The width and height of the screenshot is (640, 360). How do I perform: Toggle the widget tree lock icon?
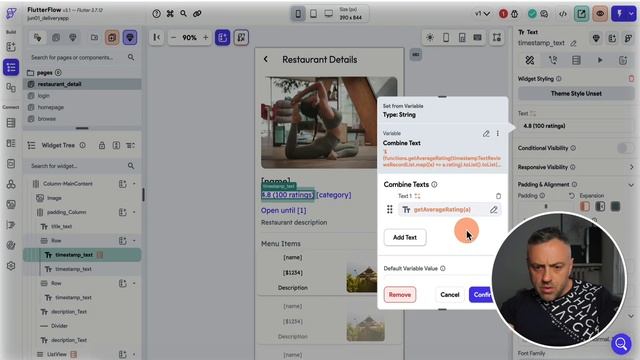102,145
